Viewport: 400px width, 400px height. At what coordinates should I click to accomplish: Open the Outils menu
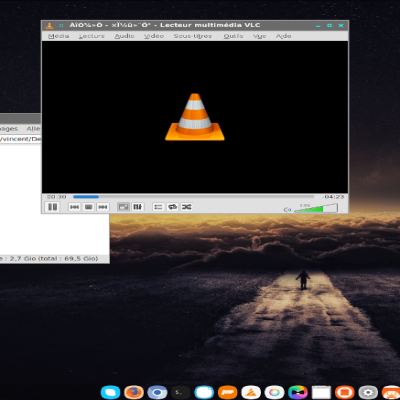233,36
